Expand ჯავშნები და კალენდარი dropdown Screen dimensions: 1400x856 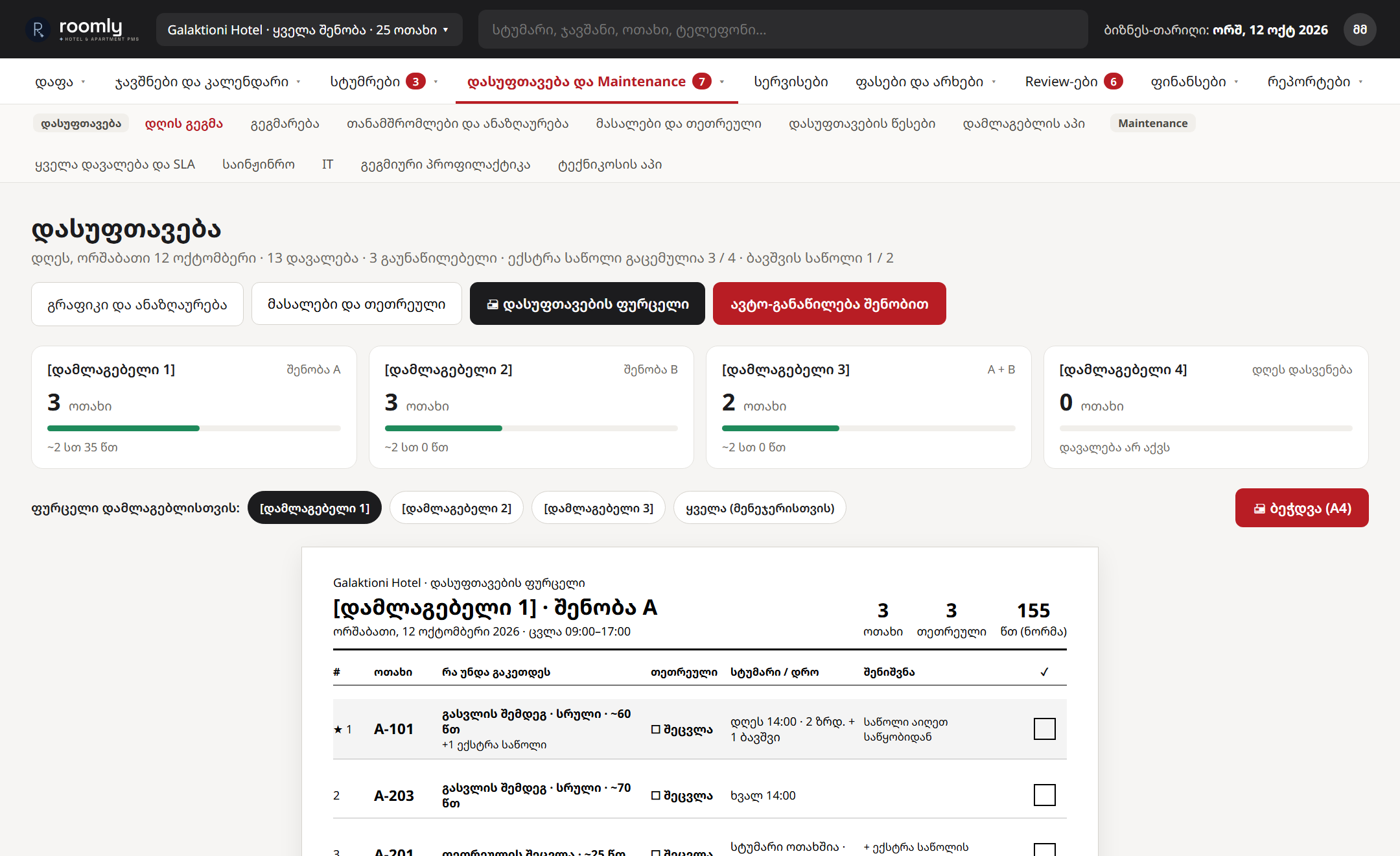click(x=298, y=82)
